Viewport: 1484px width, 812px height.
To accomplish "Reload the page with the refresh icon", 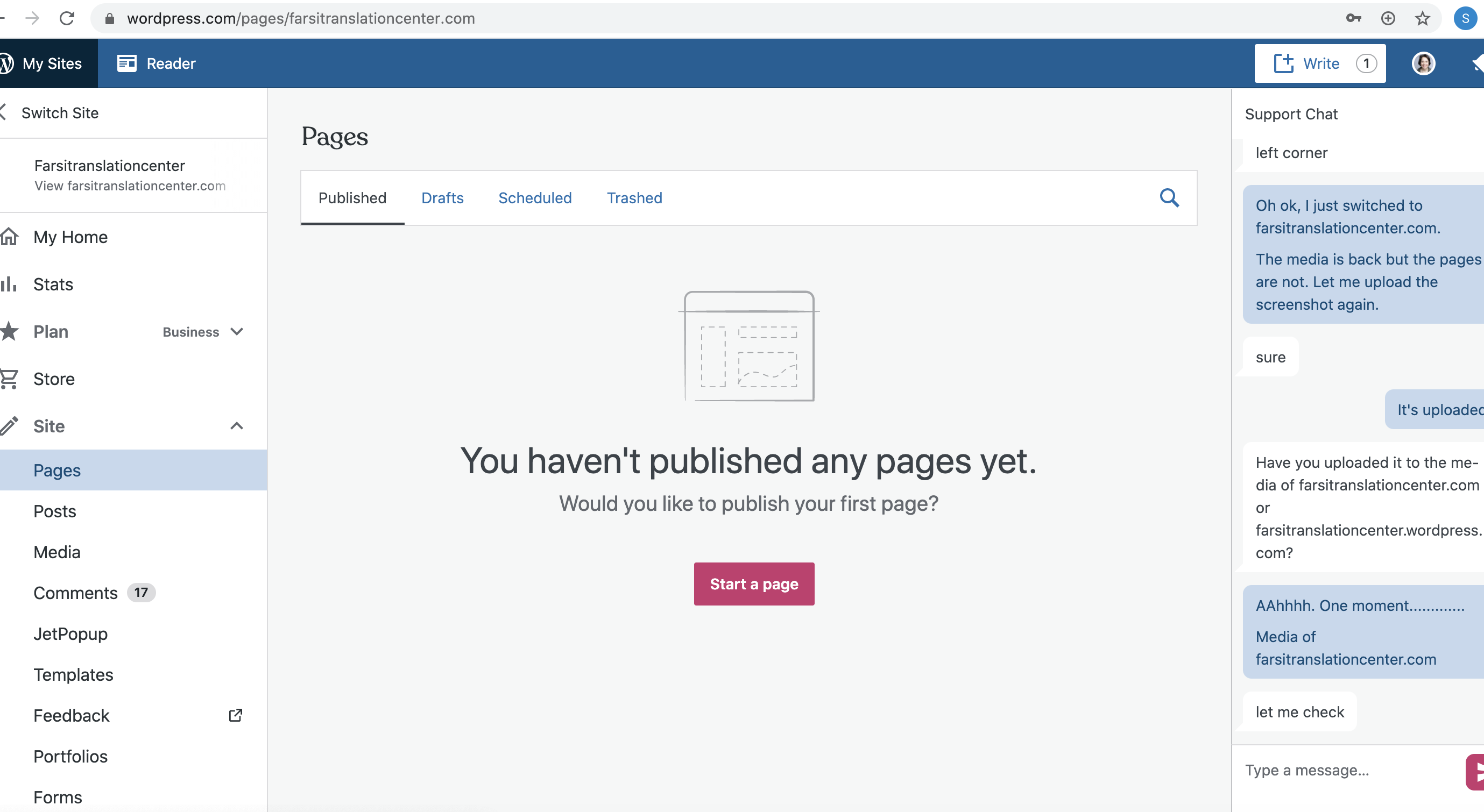I will point(67,18).
